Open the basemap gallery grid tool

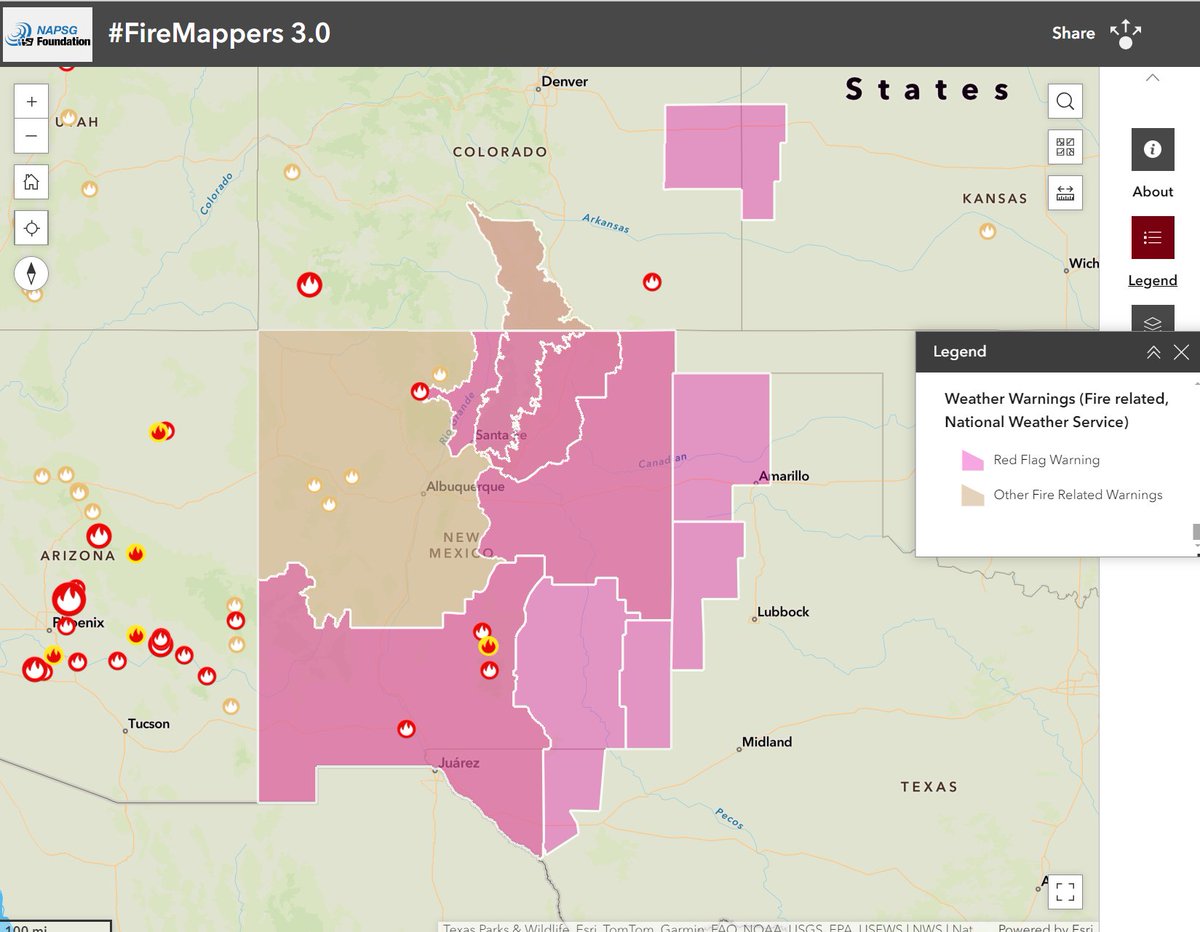pyautogui.click(x=1065, y=147)
